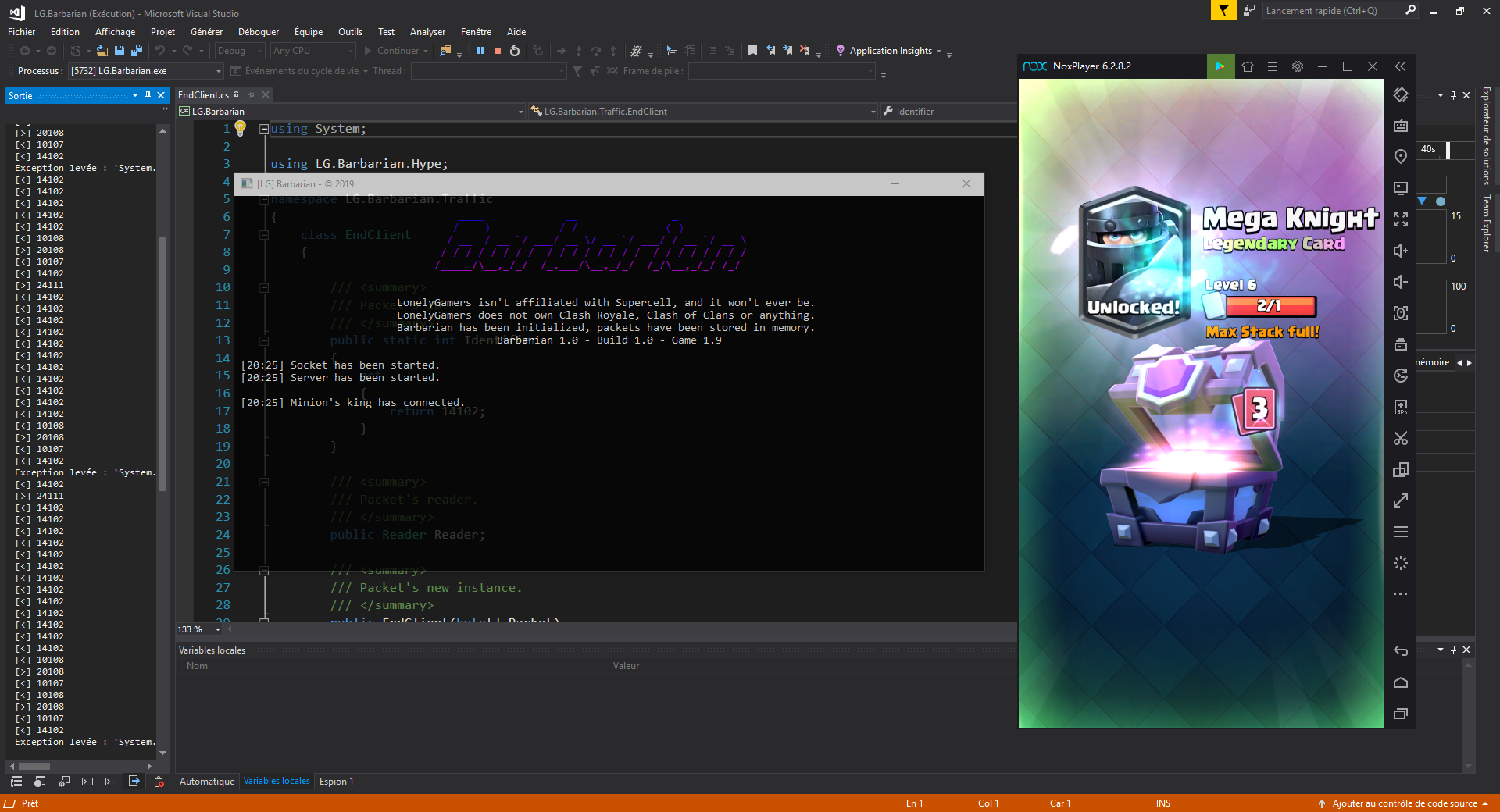The image size is (1500, 812).
Task: Stop debugging with the red square icon
Action: click(x=498, y=51)
